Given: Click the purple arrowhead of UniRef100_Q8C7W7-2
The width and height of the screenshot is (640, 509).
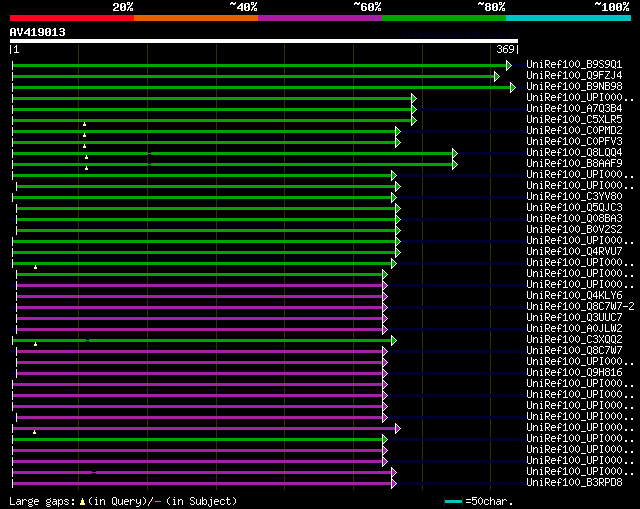Looking at the screenshot, I should (x=385, y=307).
